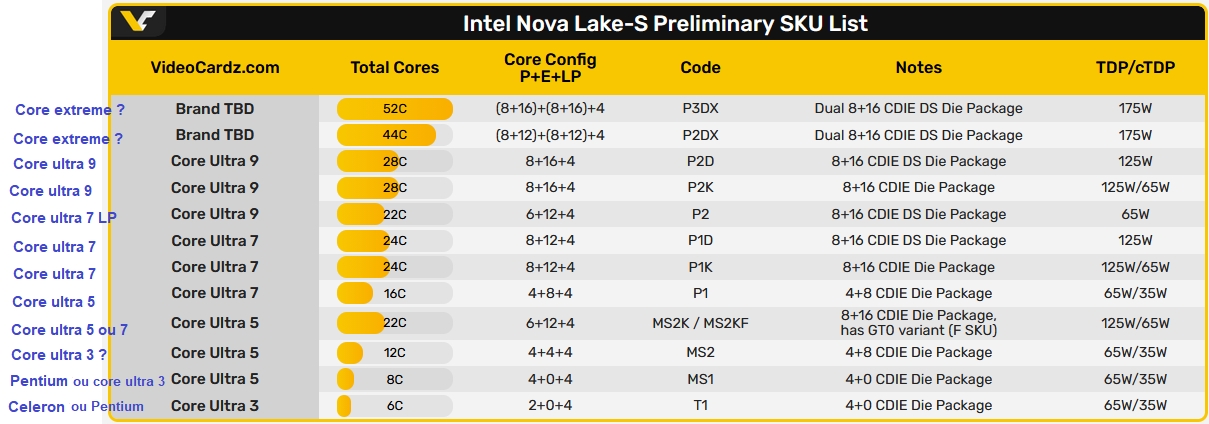Select the T1 code cell
This screenshot has height=424, width=1209.
(x=700, y=406)
